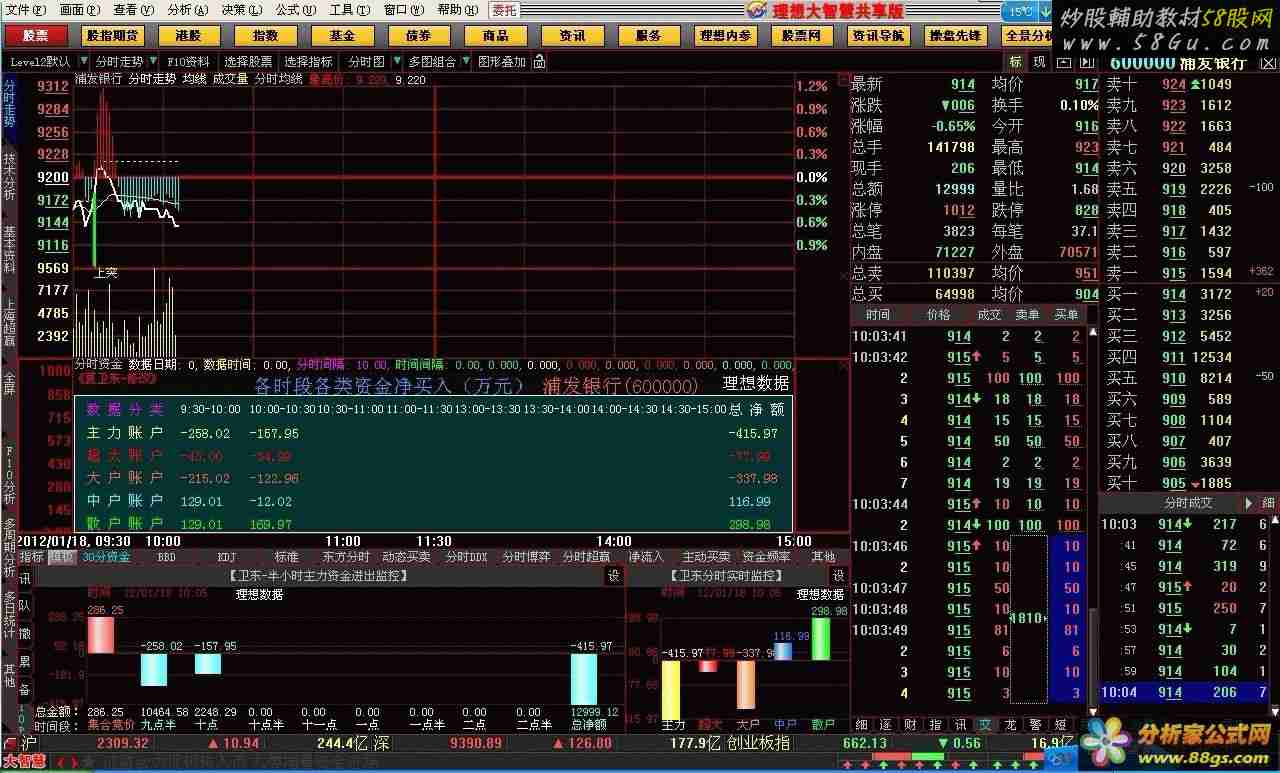Click the 龙 tab below the tick list
The height and width of the screenshot is (773, 1280).
1009,724
